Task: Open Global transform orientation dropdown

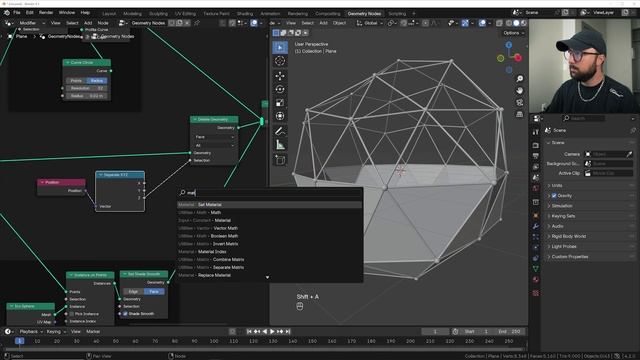Action: point(370,23)
